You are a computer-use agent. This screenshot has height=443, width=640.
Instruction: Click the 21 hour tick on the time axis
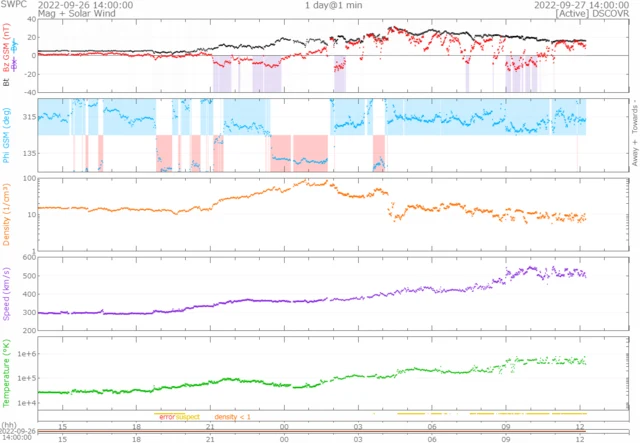pos(211,438)
